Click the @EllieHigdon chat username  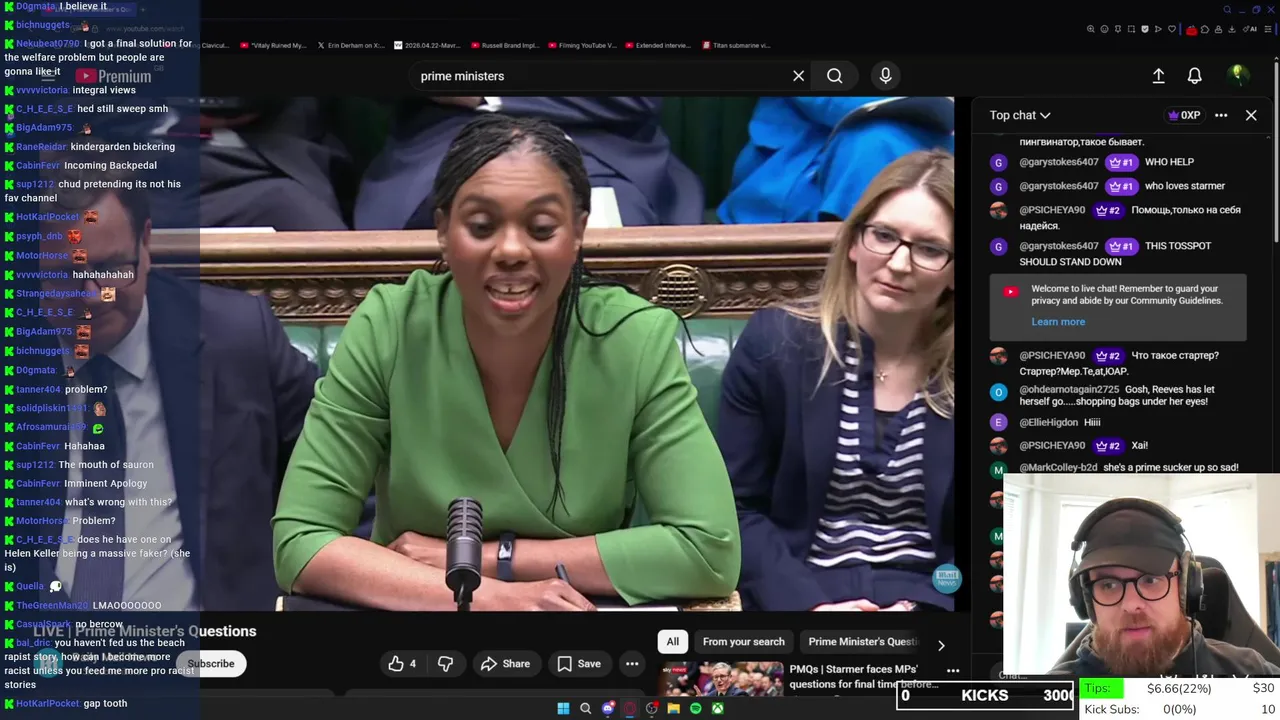[x=1048, y=422]
